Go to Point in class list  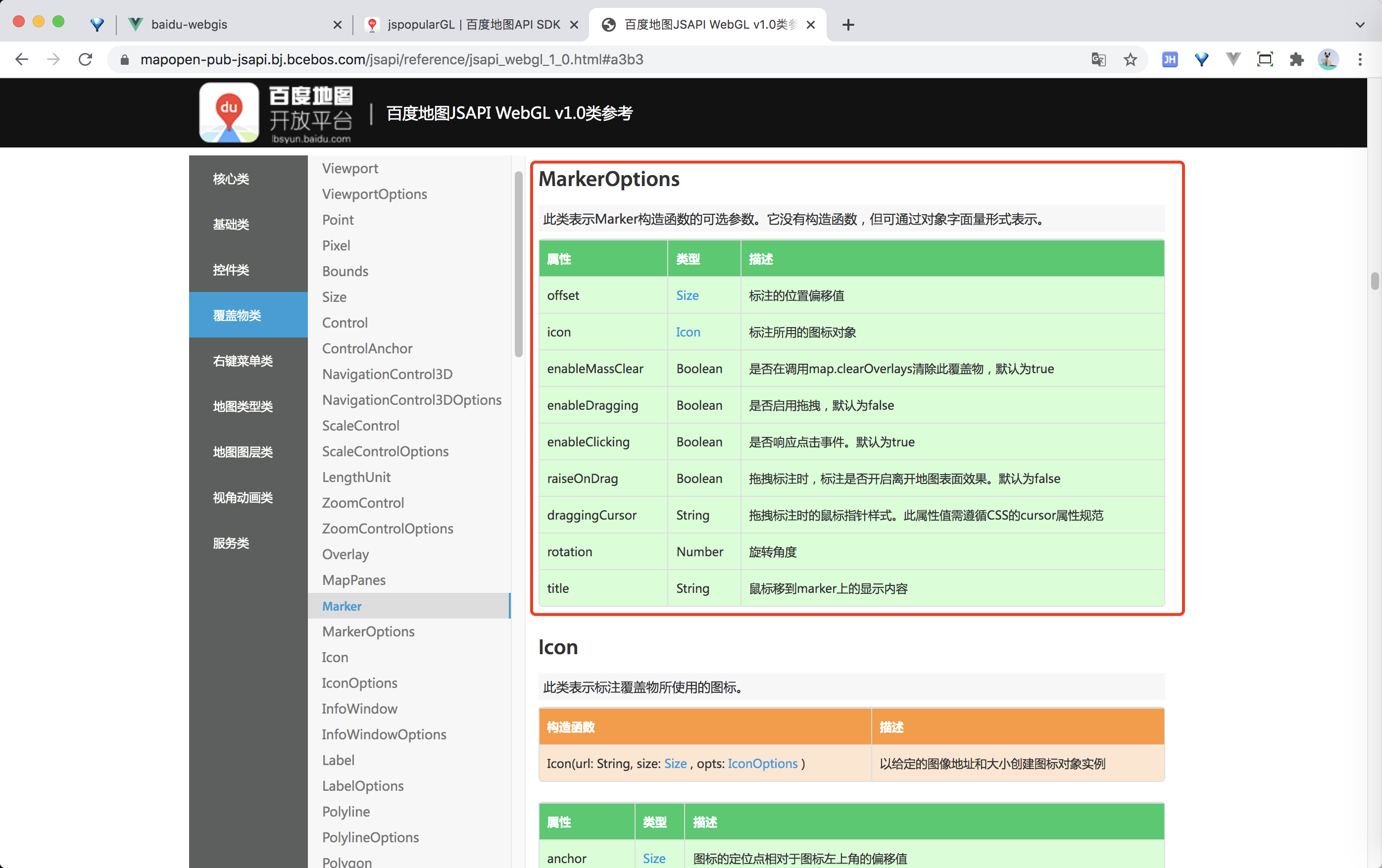click(x=338, y=220)
